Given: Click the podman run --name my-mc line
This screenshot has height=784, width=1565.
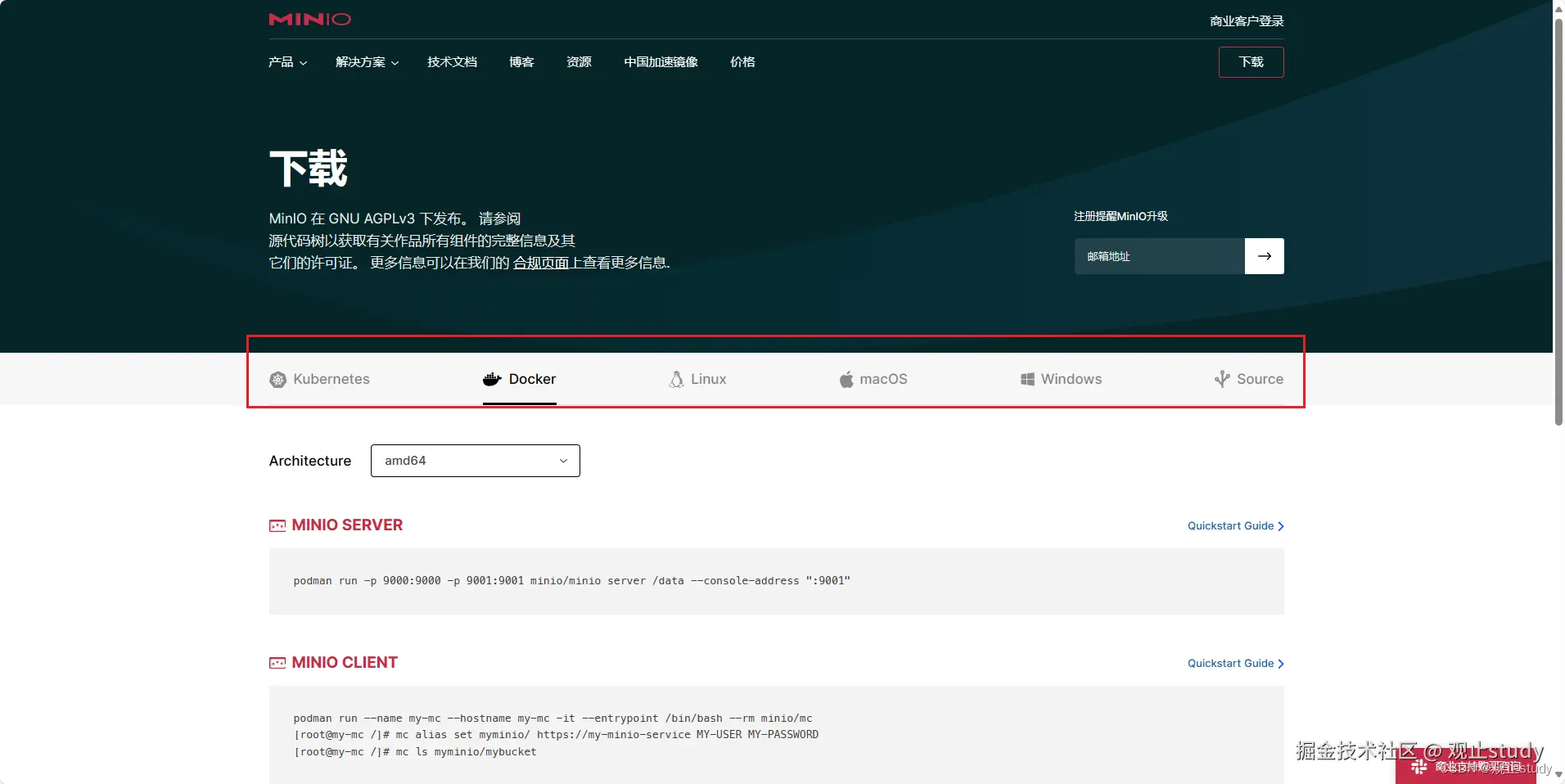Looking at the screenshot, I should (553, 719).
